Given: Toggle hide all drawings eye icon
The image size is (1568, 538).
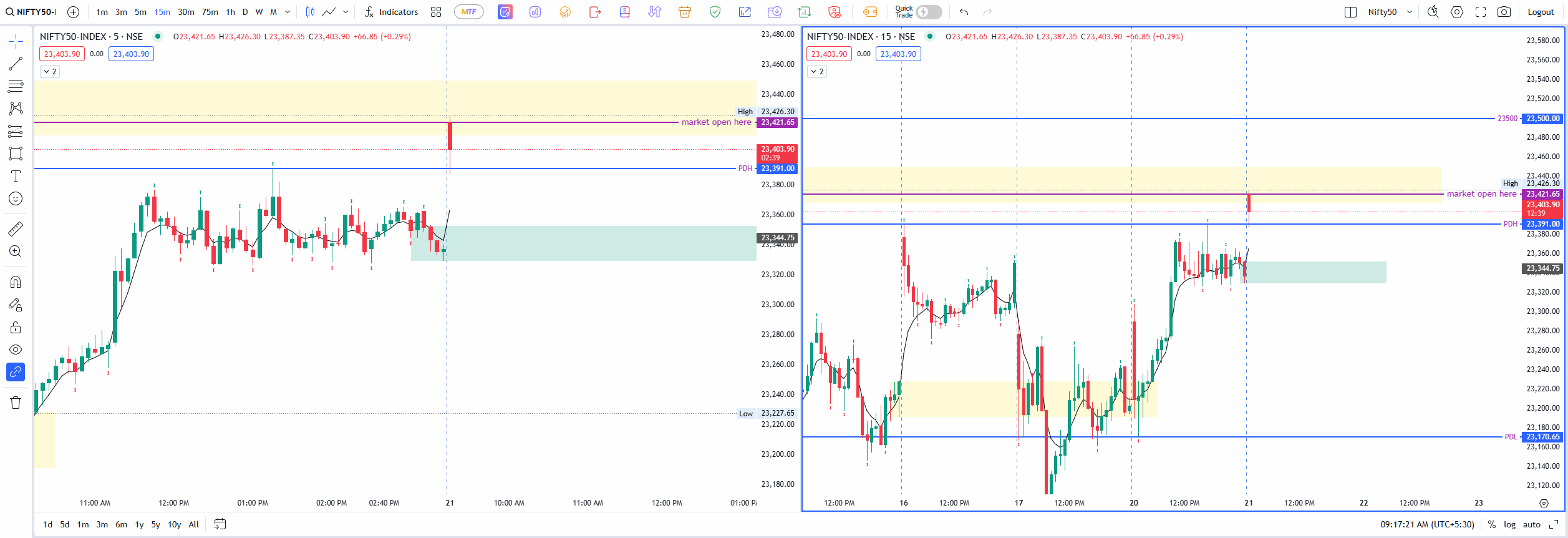Looking at the screenshot, I should pos(16,350).
